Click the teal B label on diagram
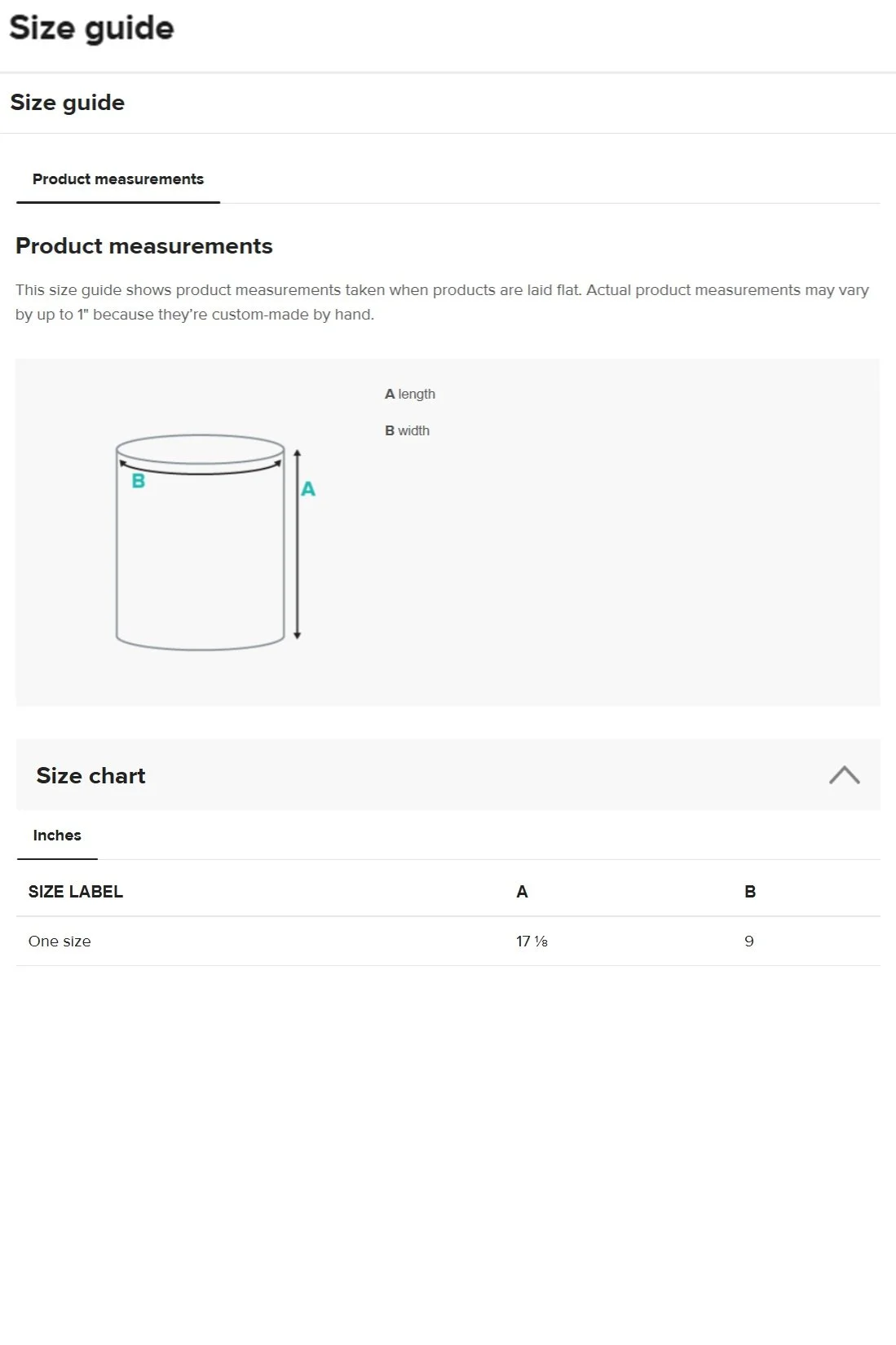 coord(139,482)
